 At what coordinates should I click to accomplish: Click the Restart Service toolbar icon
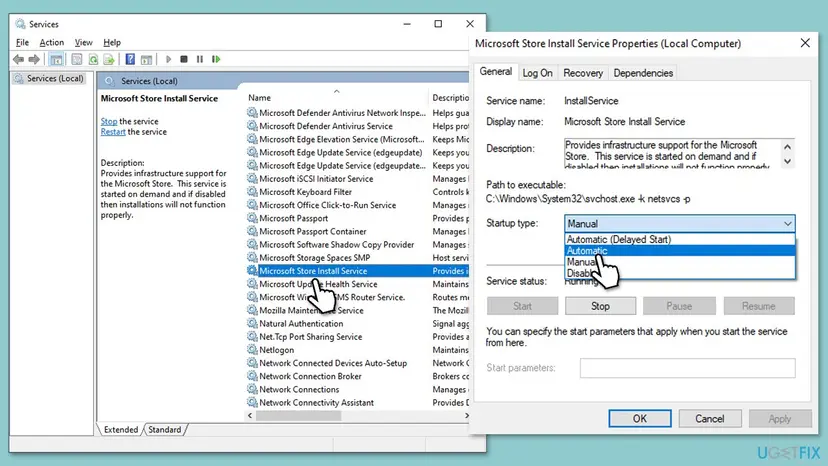[216, 59]
